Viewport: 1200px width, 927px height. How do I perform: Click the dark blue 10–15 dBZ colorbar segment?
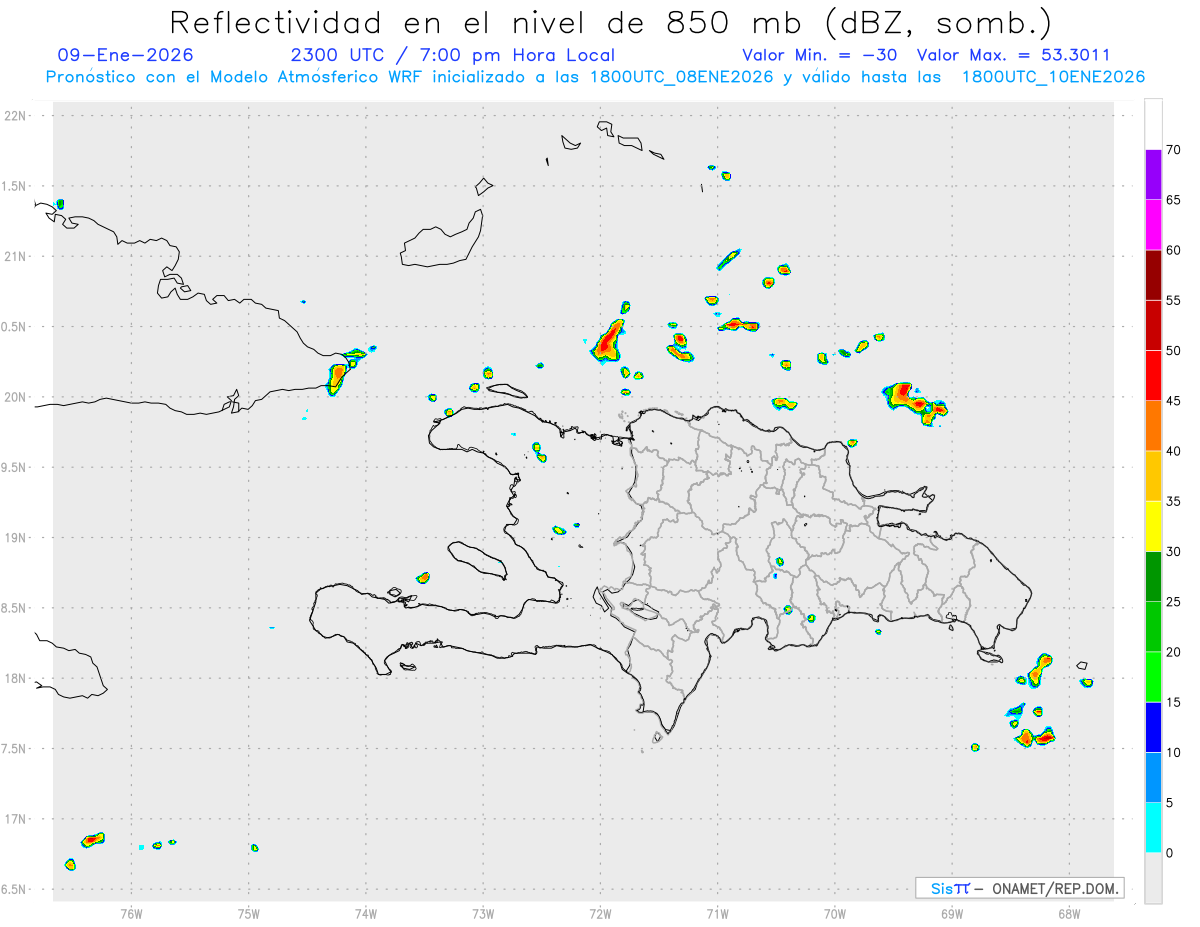tap(1153, 728)
